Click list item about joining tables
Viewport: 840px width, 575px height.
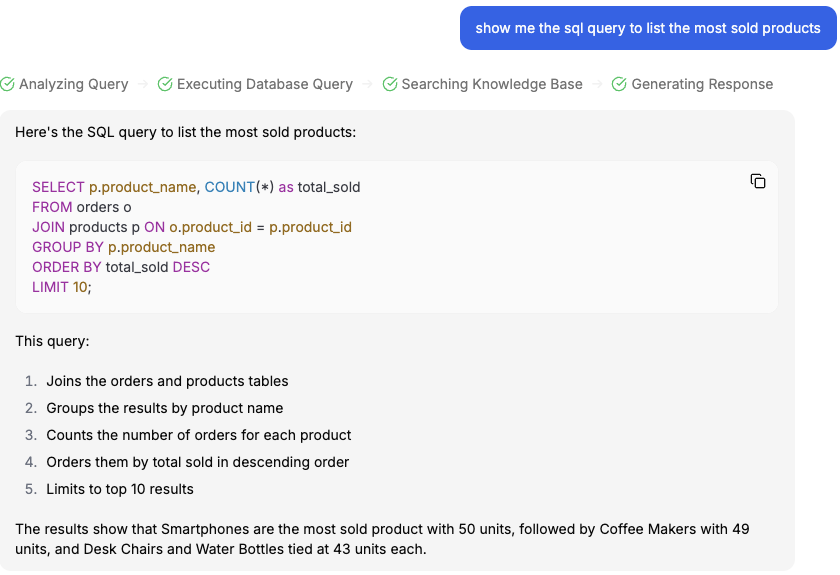pyautogui.click(x=167, y=381)
